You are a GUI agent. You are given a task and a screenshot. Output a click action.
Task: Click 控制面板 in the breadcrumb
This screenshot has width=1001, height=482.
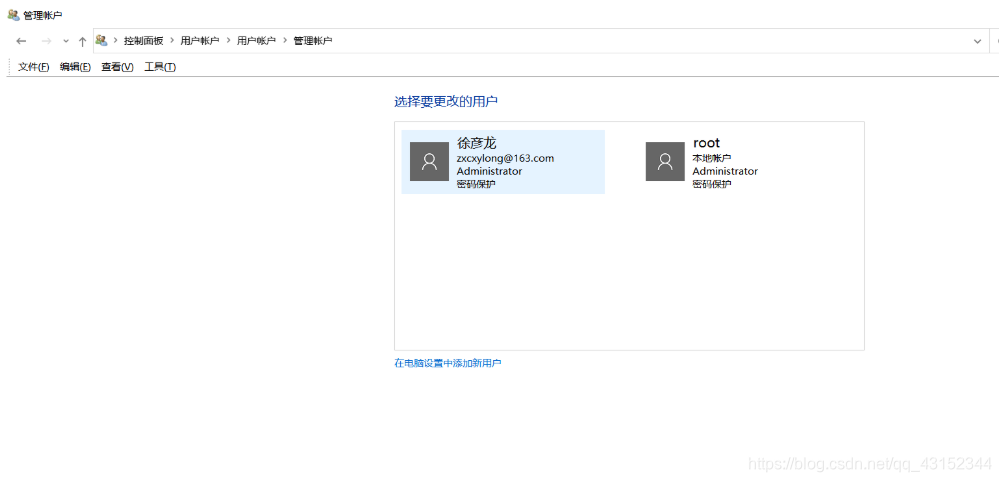(144, 41)
